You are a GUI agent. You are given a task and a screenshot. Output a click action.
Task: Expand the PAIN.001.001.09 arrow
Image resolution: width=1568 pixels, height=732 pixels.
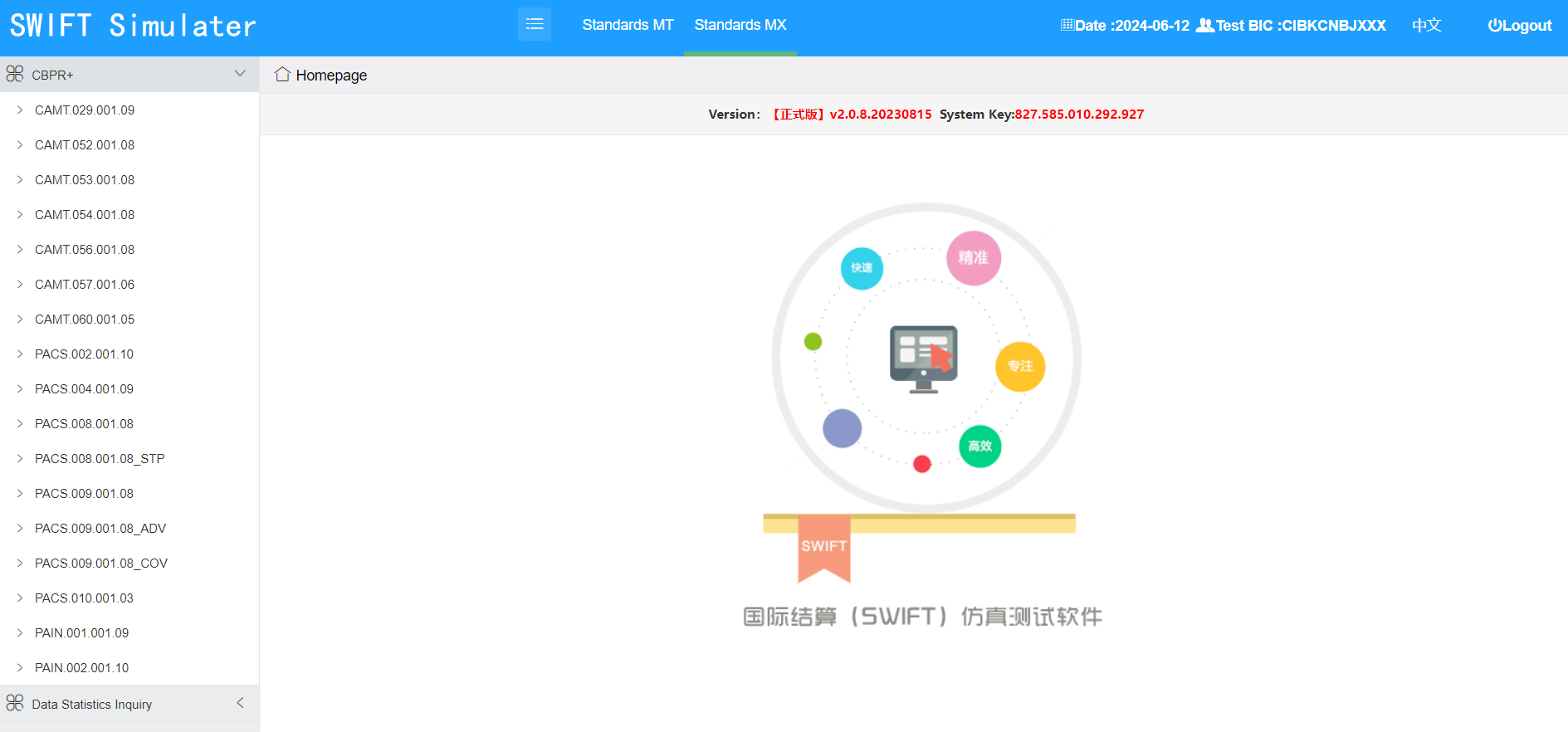coord(20,632)
